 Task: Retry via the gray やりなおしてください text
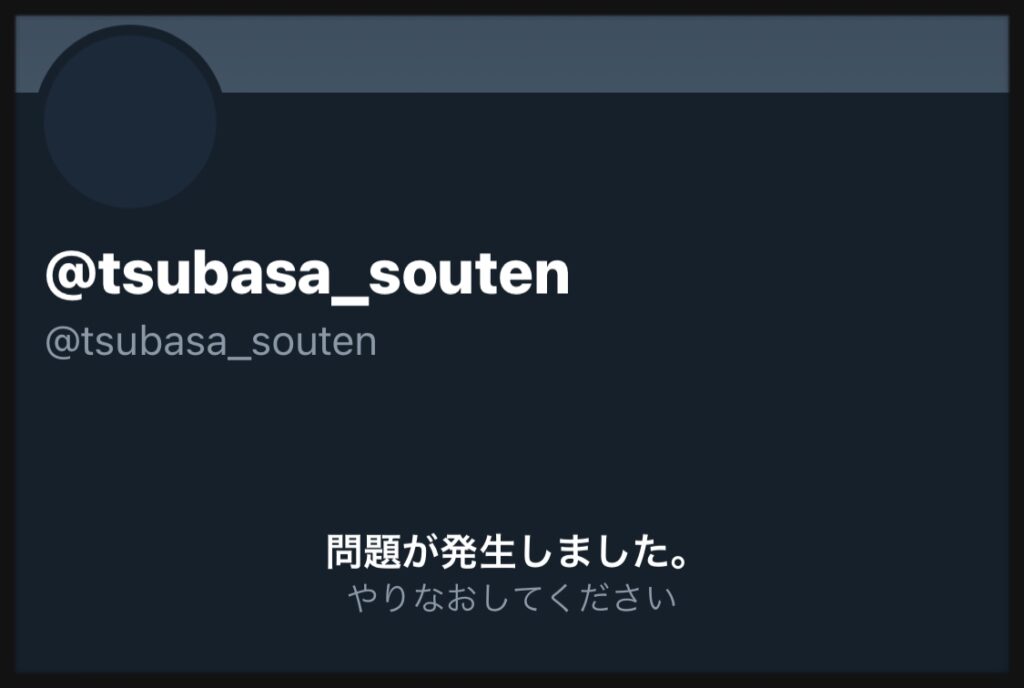point(511,598)
